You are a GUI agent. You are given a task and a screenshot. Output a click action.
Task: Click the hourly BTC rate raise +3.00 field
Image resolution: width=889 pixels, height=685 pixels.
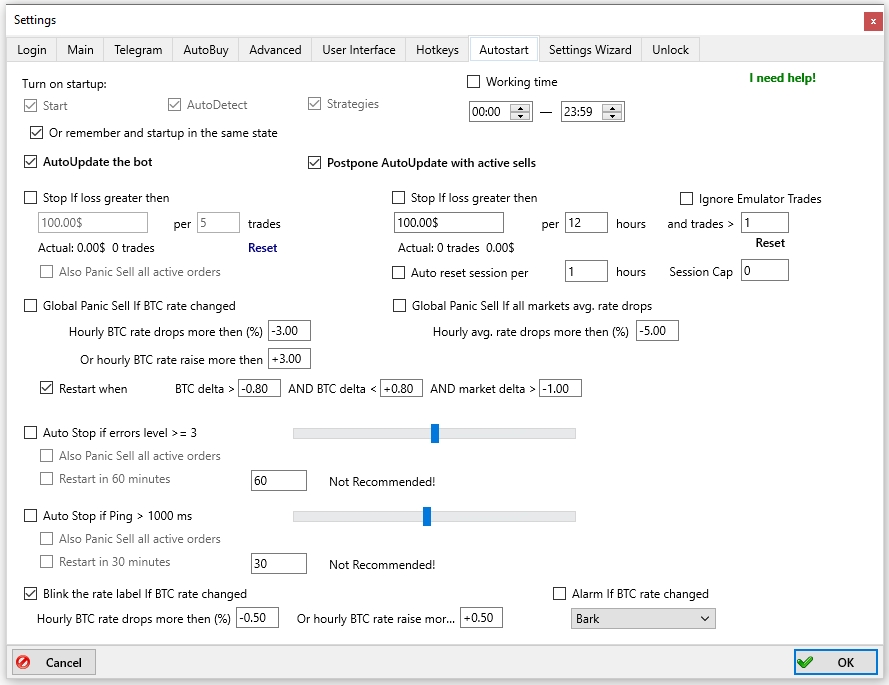tap(289, 358)
